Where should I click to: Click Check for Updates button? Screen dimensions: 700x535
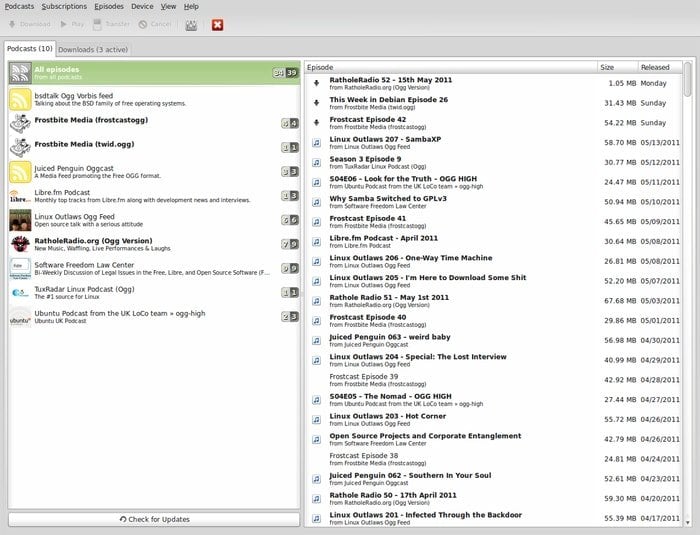(x=154, y=519)
